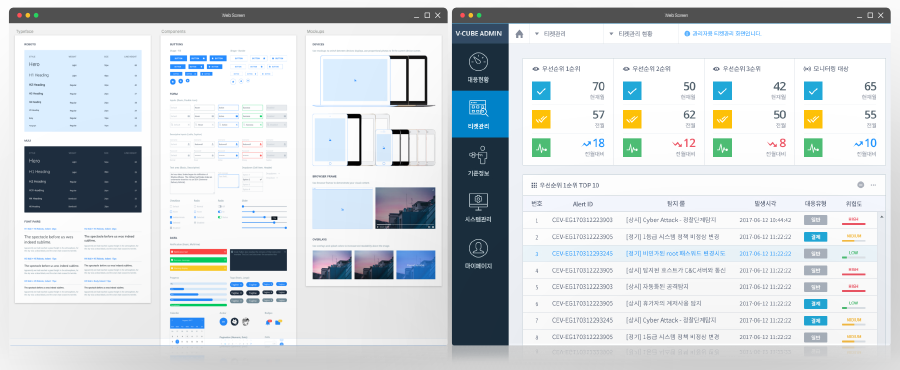The height and width of the screenshot is (370, 900).
Task: Click yellow double-check icon beside 55
Action: pos(813,119)
